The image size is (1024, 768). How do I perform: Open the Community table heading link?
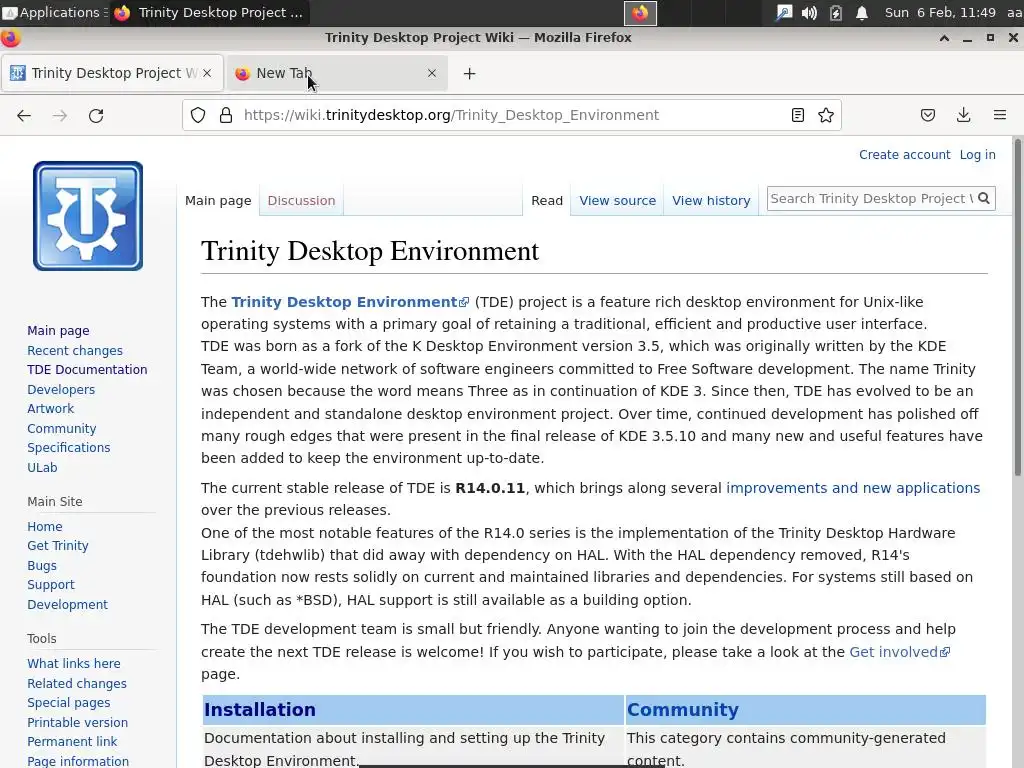(682, 709)
